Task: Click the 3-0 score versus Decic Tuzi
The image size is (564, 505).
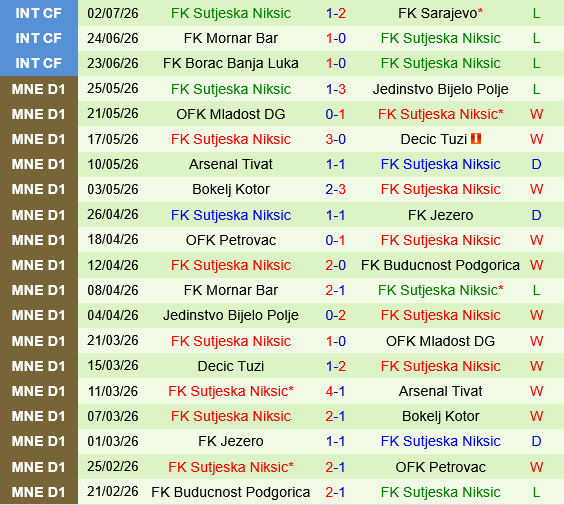Action: (336, 139)
